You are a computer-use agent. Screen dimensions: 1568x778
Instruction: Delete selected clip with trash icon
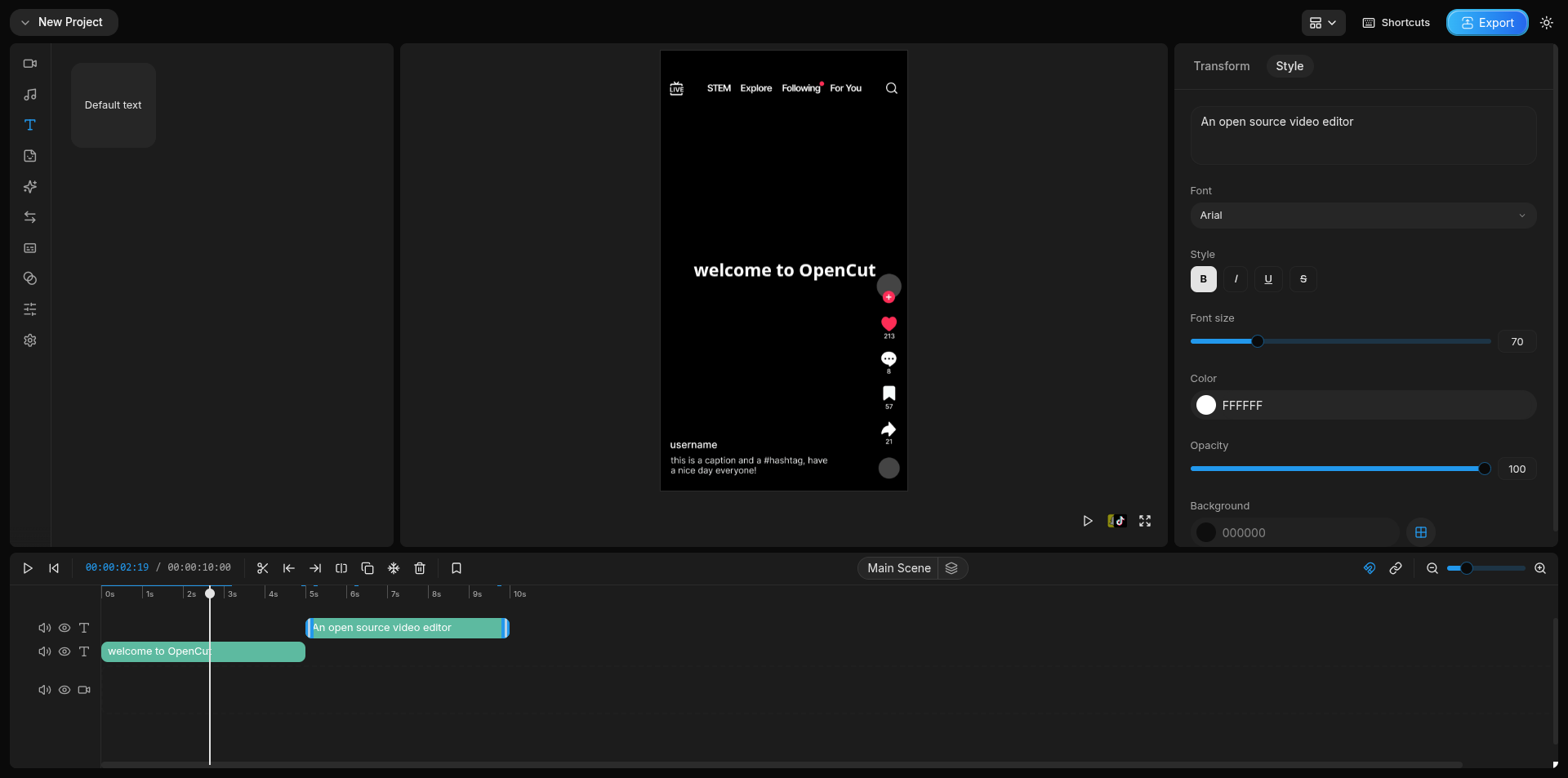tap(420, 568)
